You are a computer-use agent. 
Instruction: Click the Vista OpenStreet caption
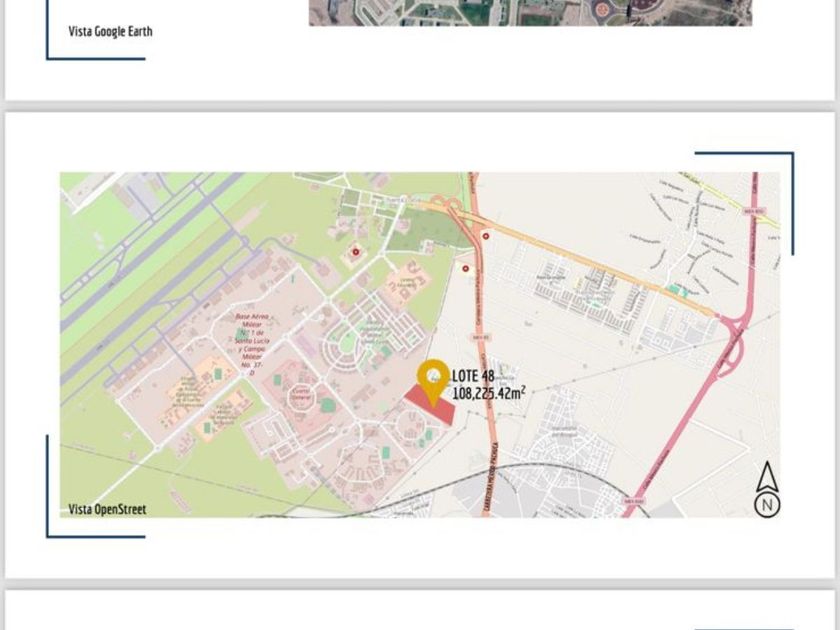(107, 509)
